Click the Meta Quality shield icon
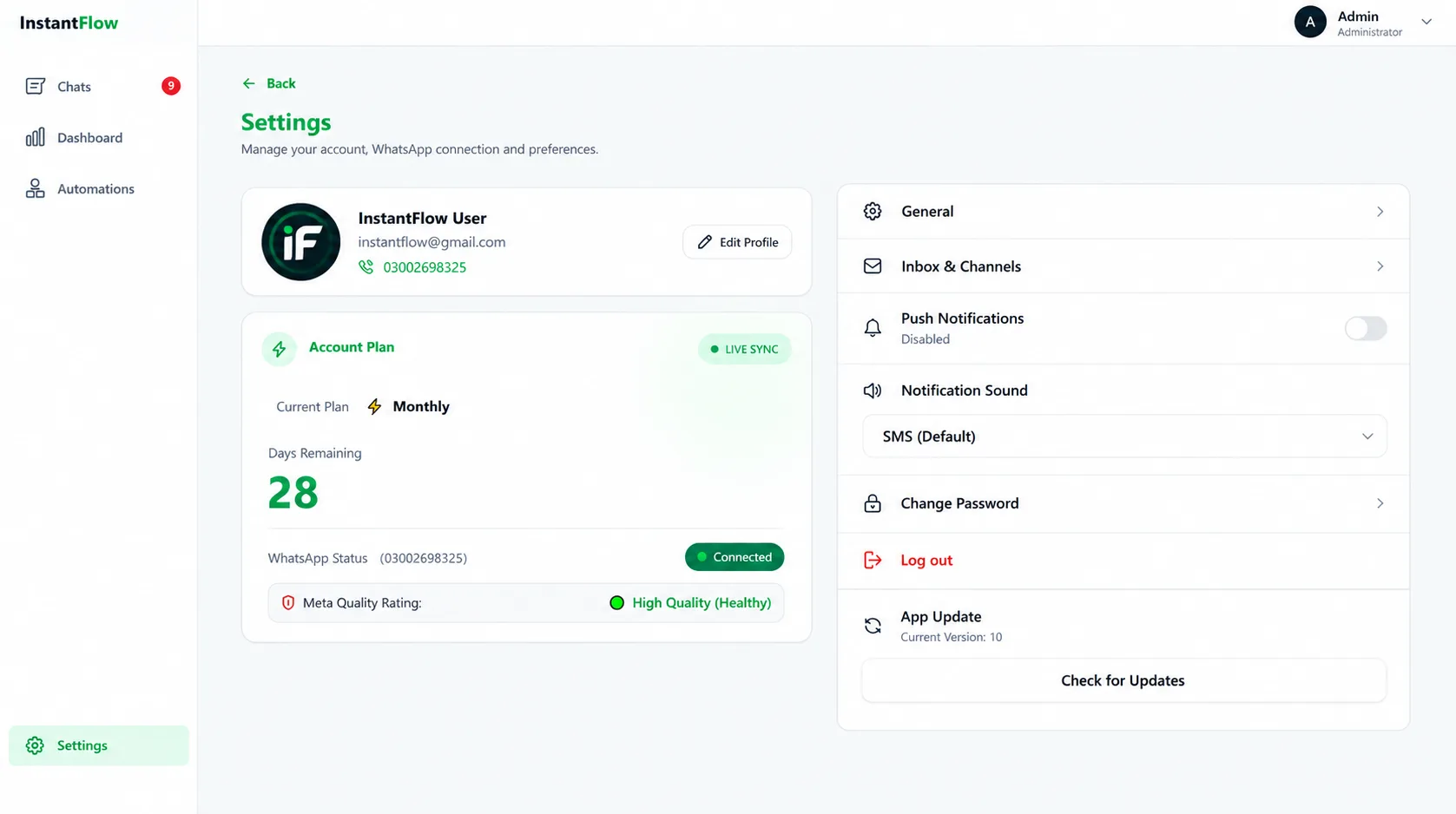Viewport: 1456px width, 814px height. (288, 602)
